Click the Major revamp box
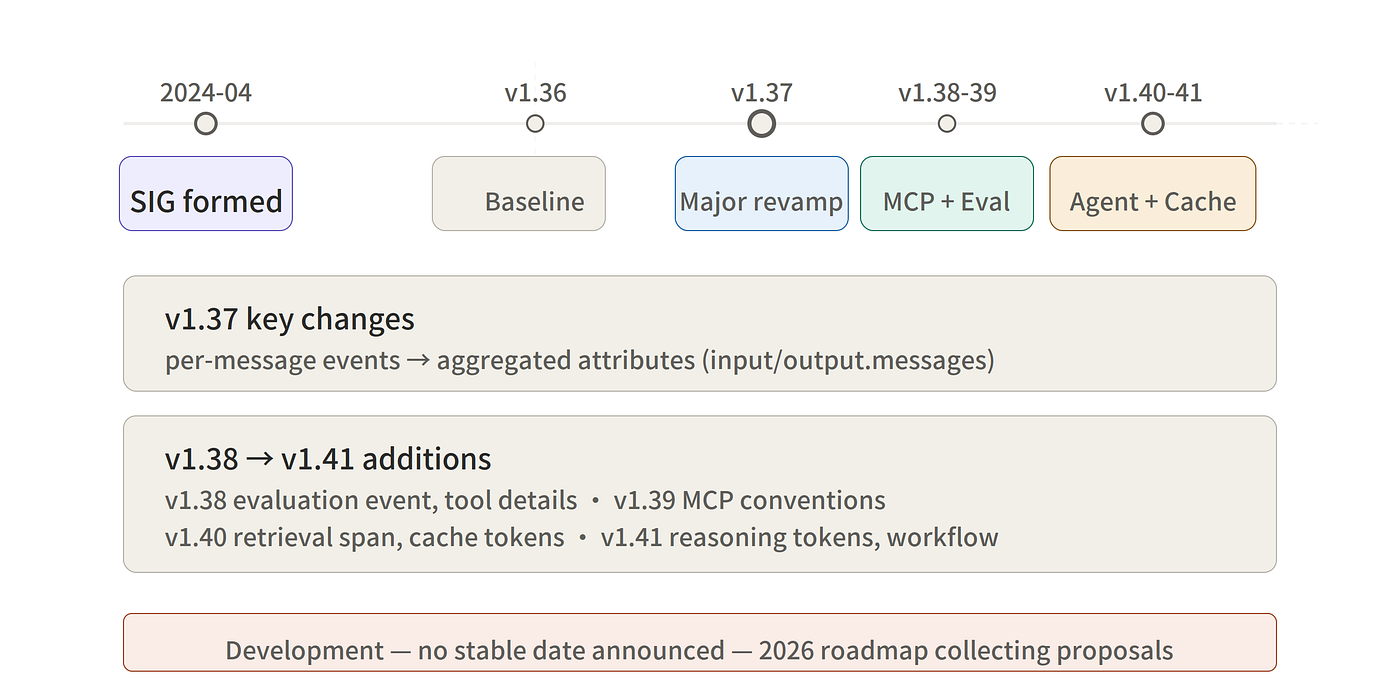Viewport: 1400px width, 700px height. 762,194
